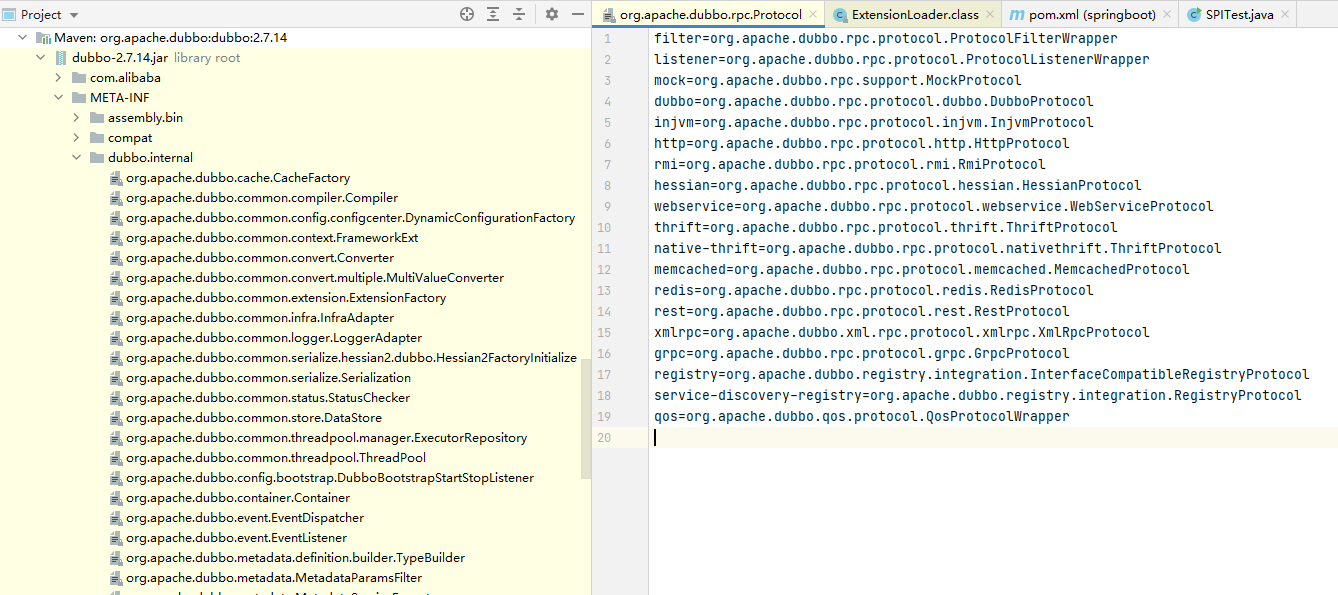Click the dubbo=DubboProtocol line in editor
This screenshot has width=1338, height=595.
tap(874, 101)
